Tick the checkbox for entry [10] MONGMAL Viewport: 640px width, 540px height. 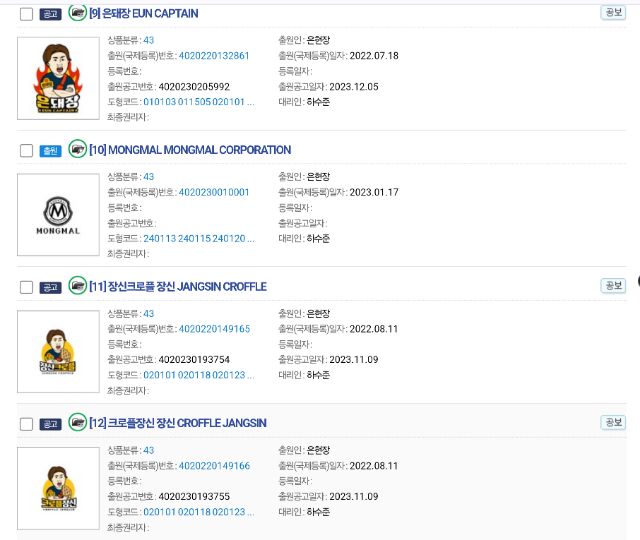(x=27, y=151)
